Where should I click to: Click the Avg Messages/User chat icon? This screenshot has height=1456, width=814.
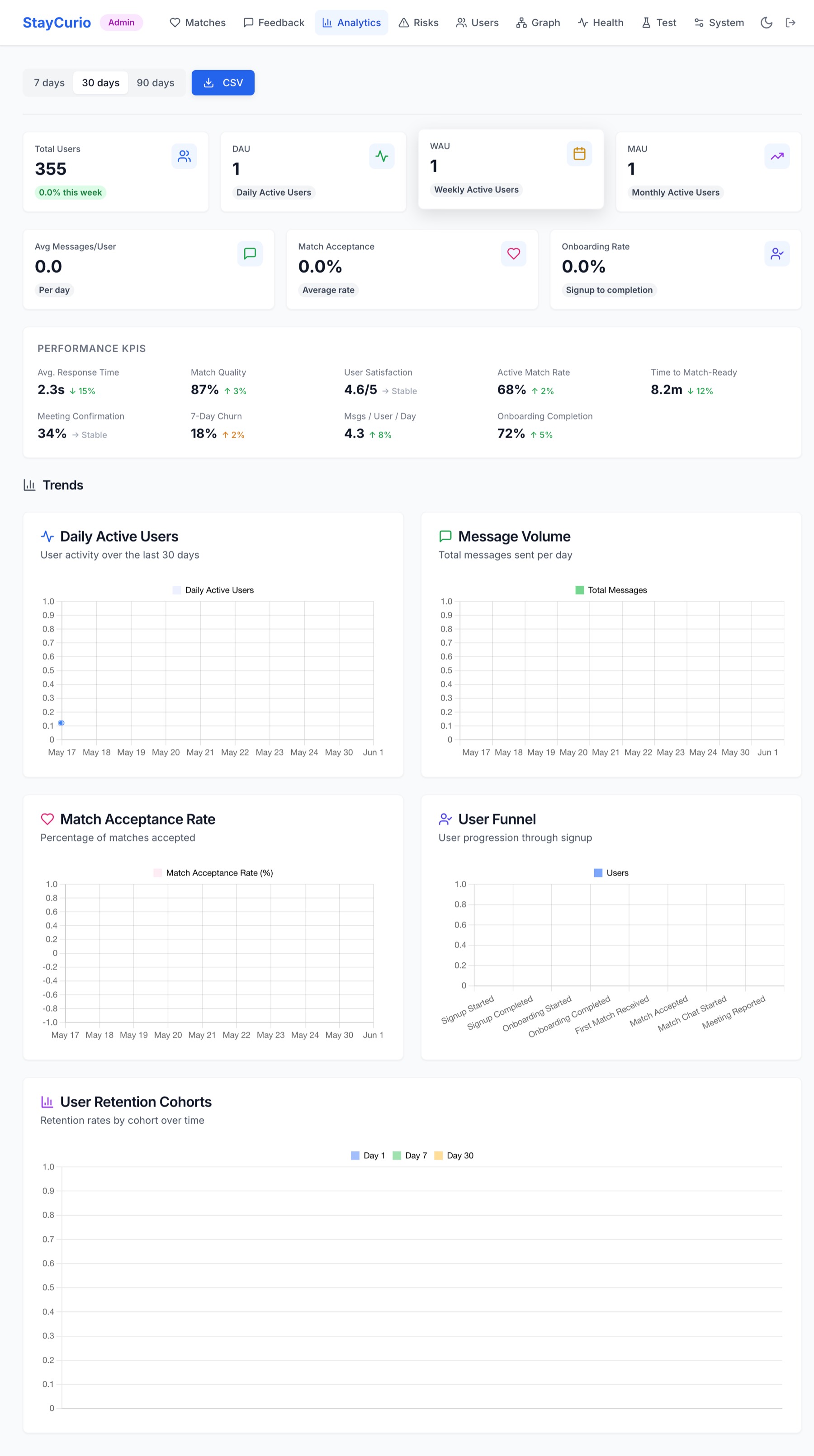[250, 254]
